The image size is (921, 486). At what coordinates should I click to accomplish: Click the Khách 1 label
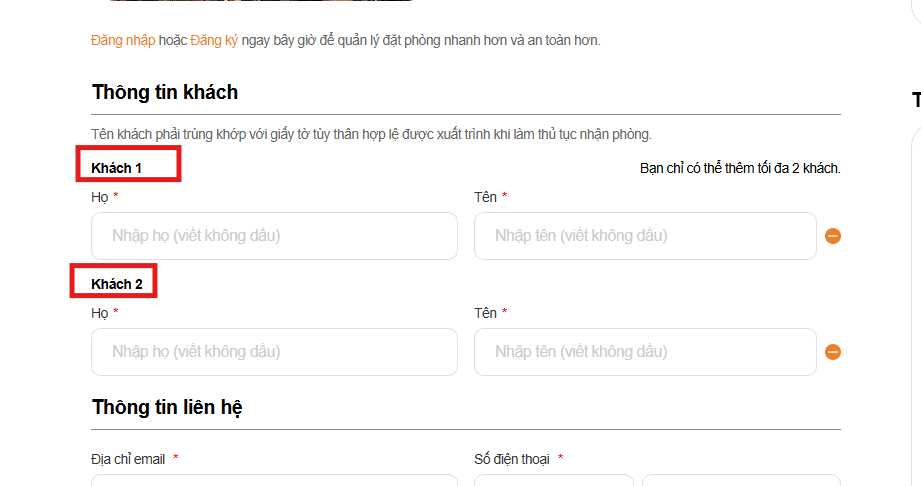(x=116, y=168)
